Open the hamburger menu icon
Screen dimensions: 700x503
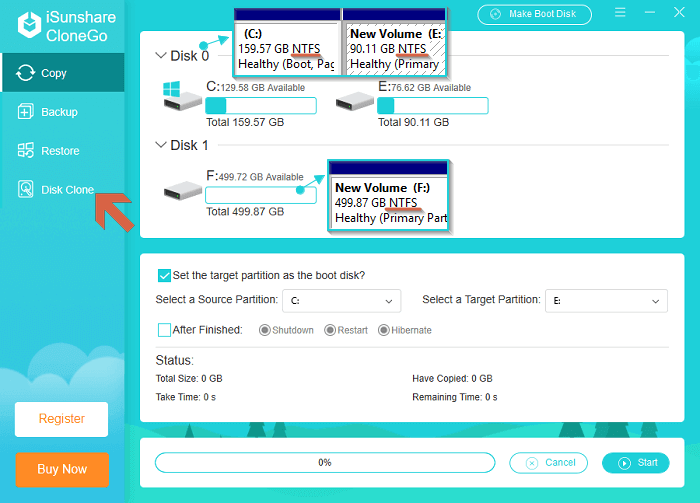pyautogui.click(x=620, y=12)
